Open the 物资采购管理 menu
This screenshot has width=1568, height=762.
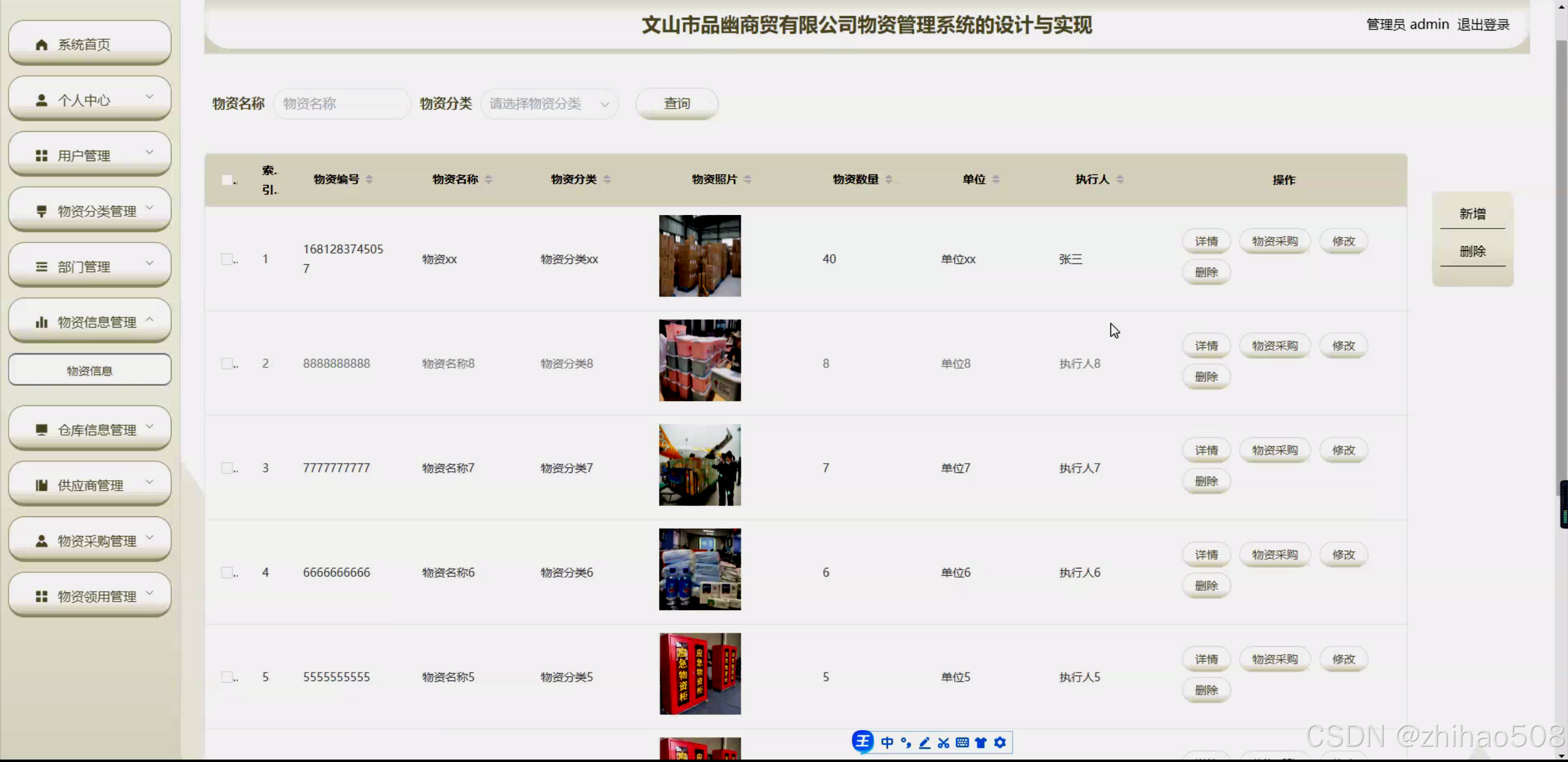click(x=89, y=541)
